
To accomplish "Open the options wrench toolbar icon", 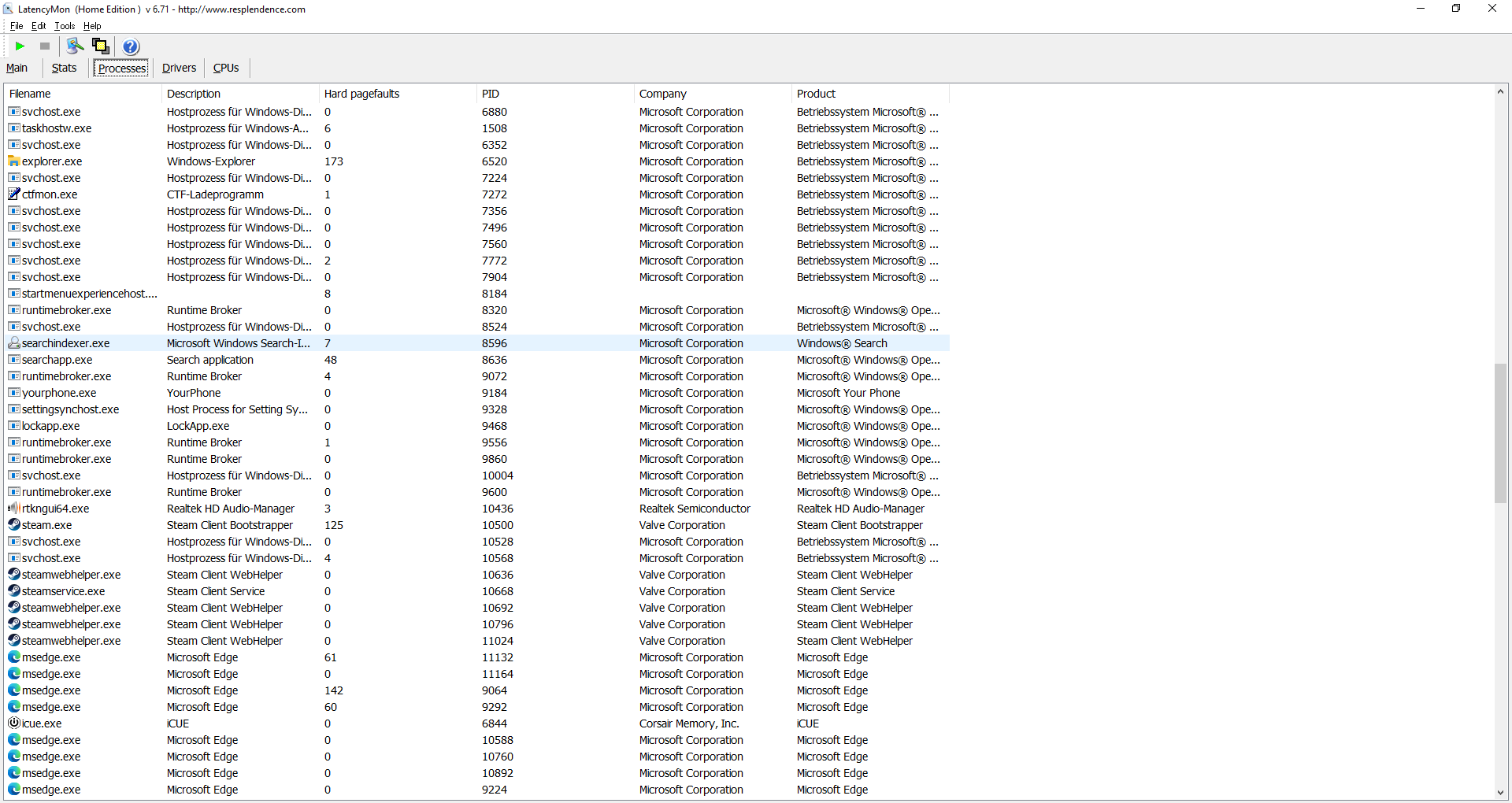I will point(75,46).
